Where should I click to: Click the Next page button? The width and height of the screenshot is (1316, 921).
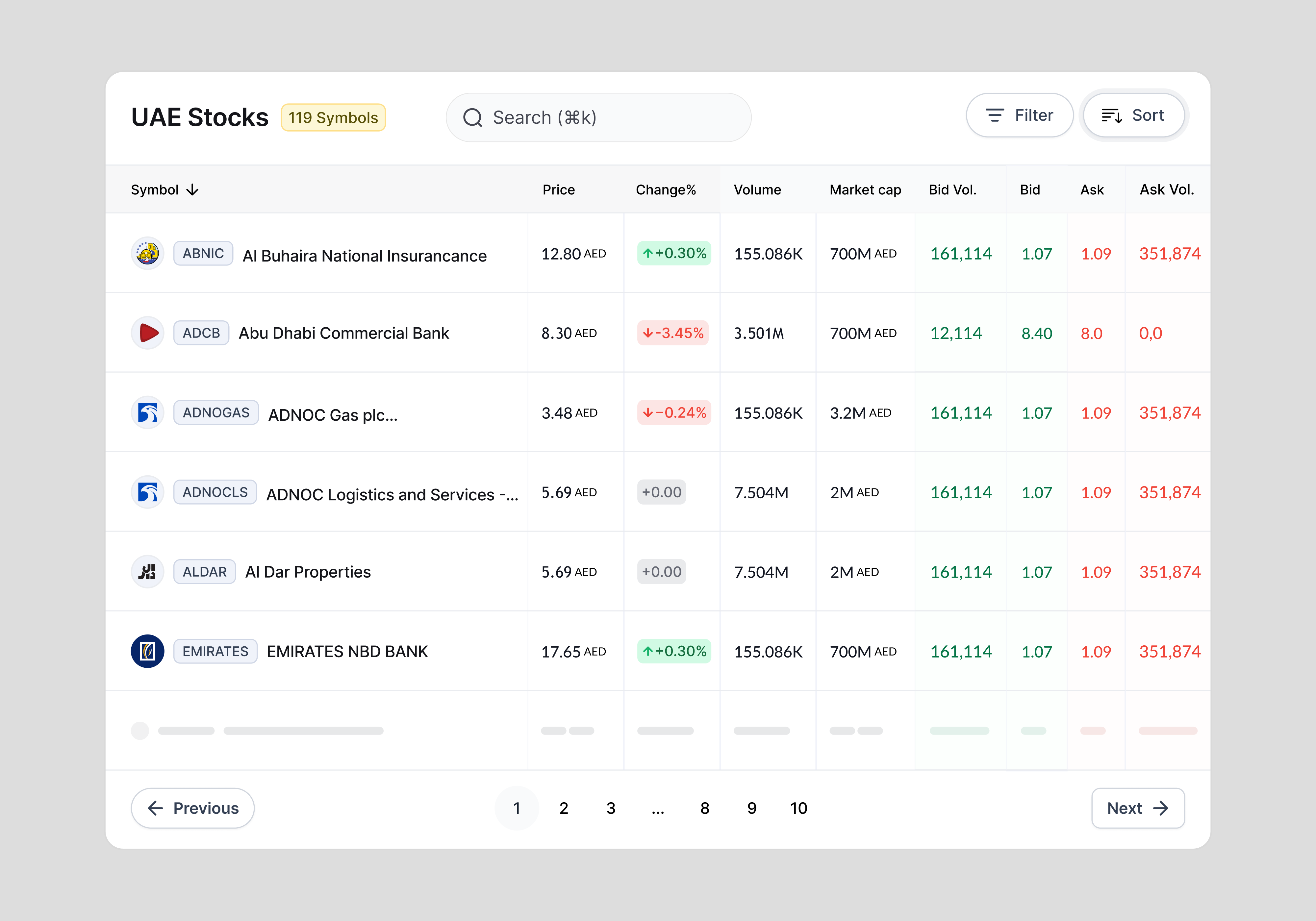(x=1138, y=808)
